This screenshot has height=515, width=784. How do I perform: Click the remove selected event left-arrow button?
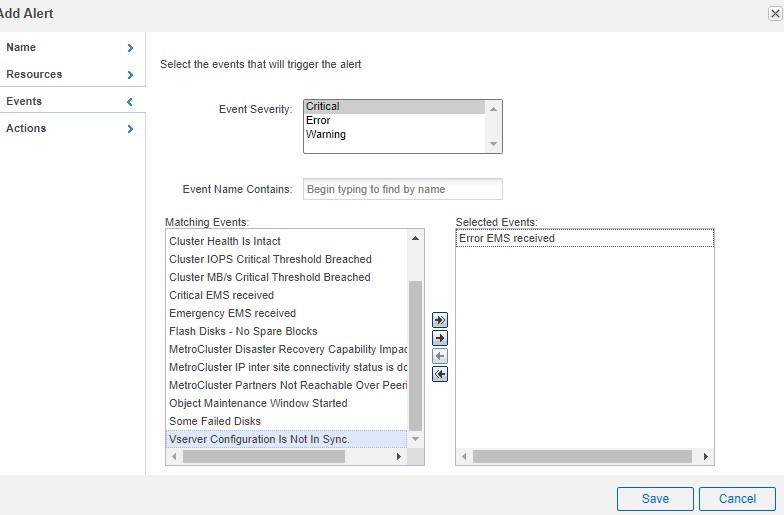pyautogui.click(x=439, y=356)
